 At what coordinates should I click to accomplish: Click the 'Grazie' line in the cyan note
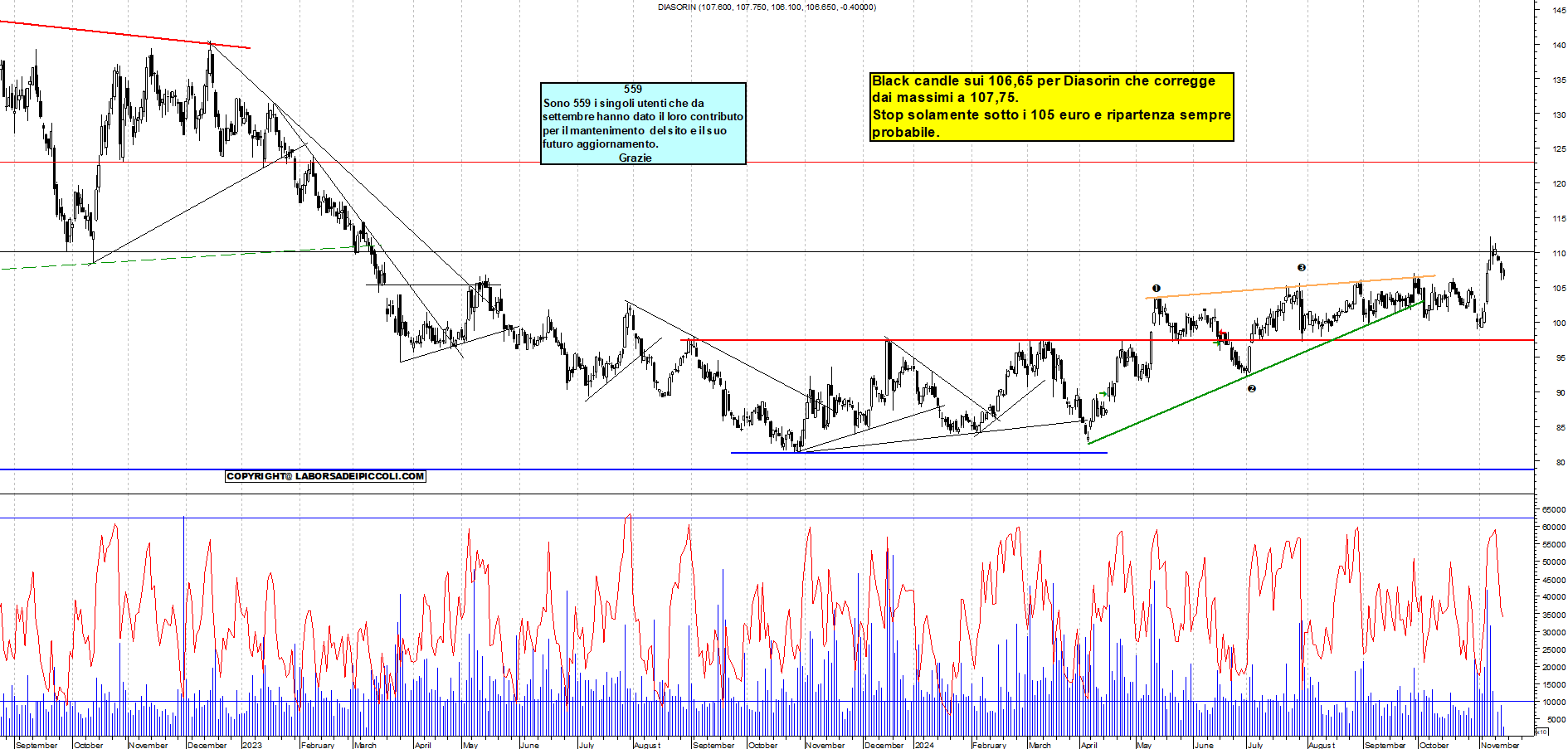[635, 158]
